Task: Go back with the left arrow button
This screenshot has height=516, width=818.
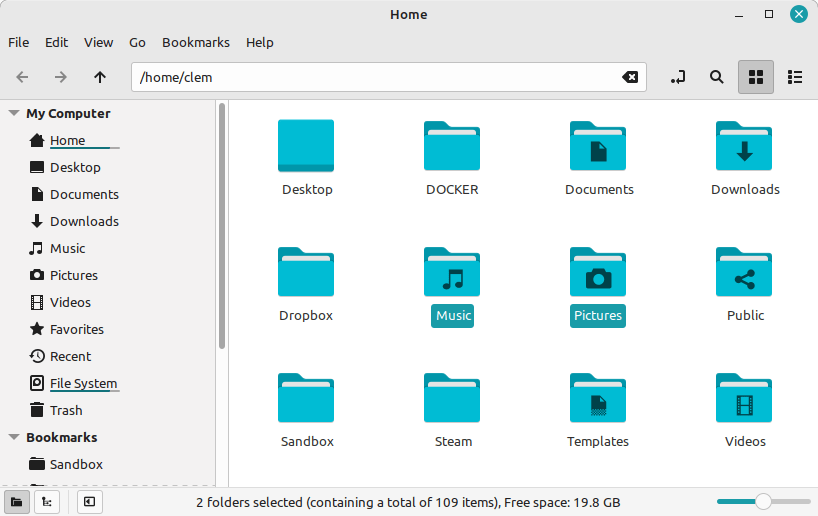Action: pyautogui.click(x=22, y=77)
